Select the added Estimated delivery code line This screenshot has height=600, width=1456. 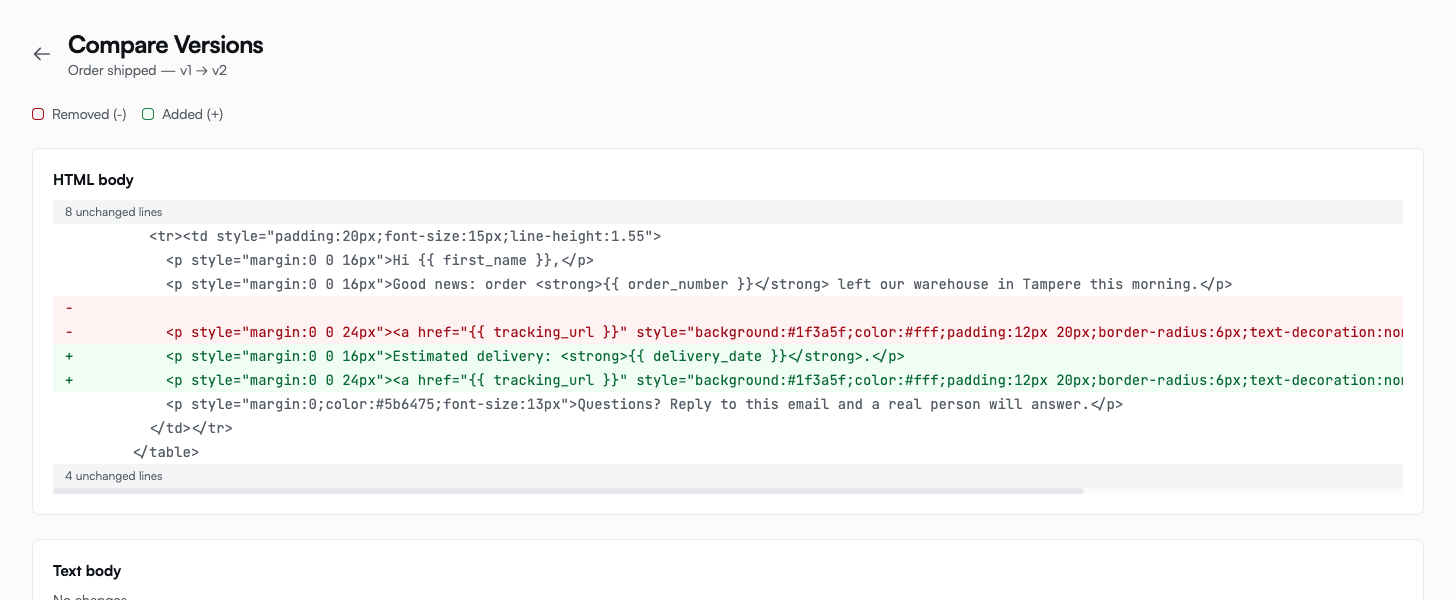[x=728, y=356]
